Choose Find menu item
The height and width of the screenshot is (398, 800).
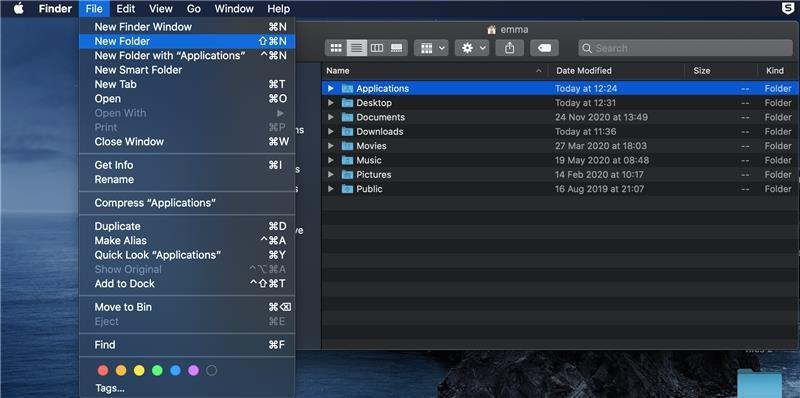tap(187, 345)
